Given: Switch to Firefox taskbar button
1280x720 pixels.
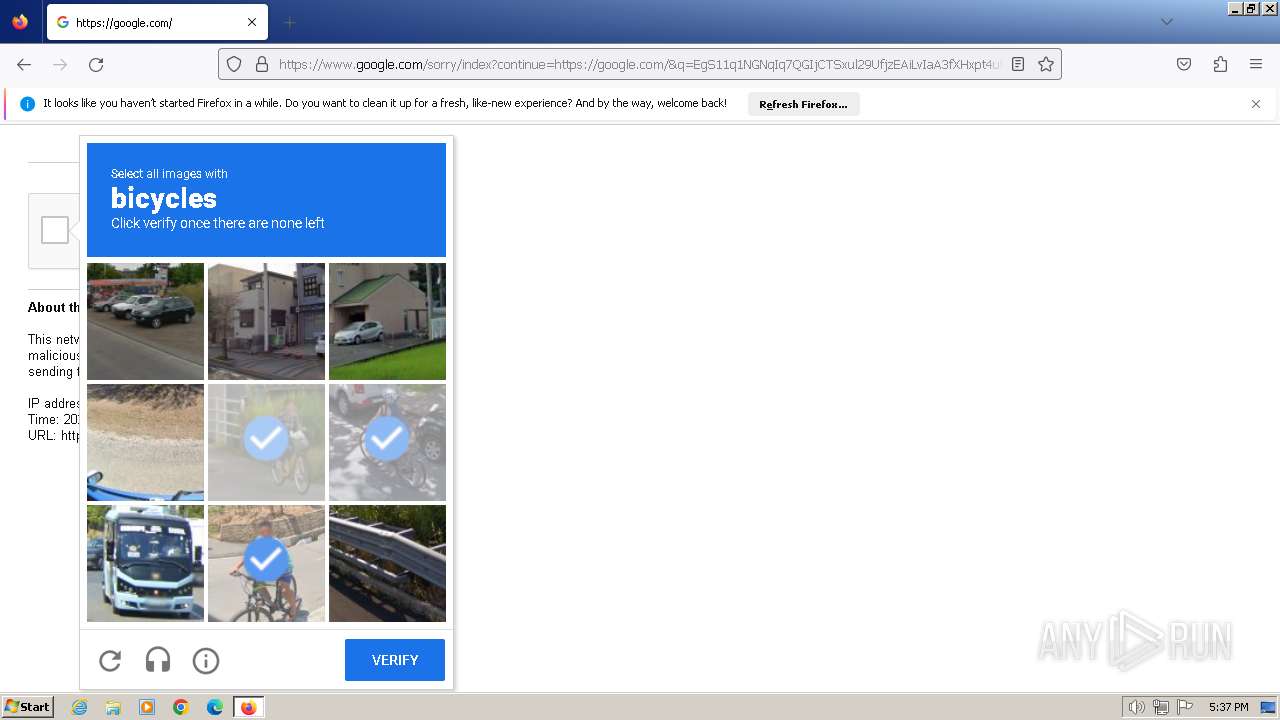Looking at the screenshot, I should pyautogui.click(x=248, y=707).
